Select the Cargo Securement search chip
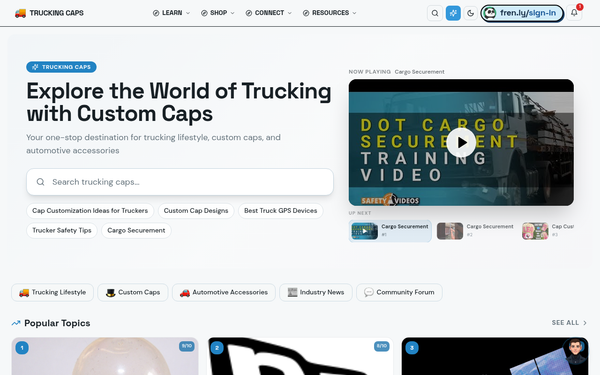Image resolution: width=600 pixels, height=375 pixels. click(x=136, y=230)
